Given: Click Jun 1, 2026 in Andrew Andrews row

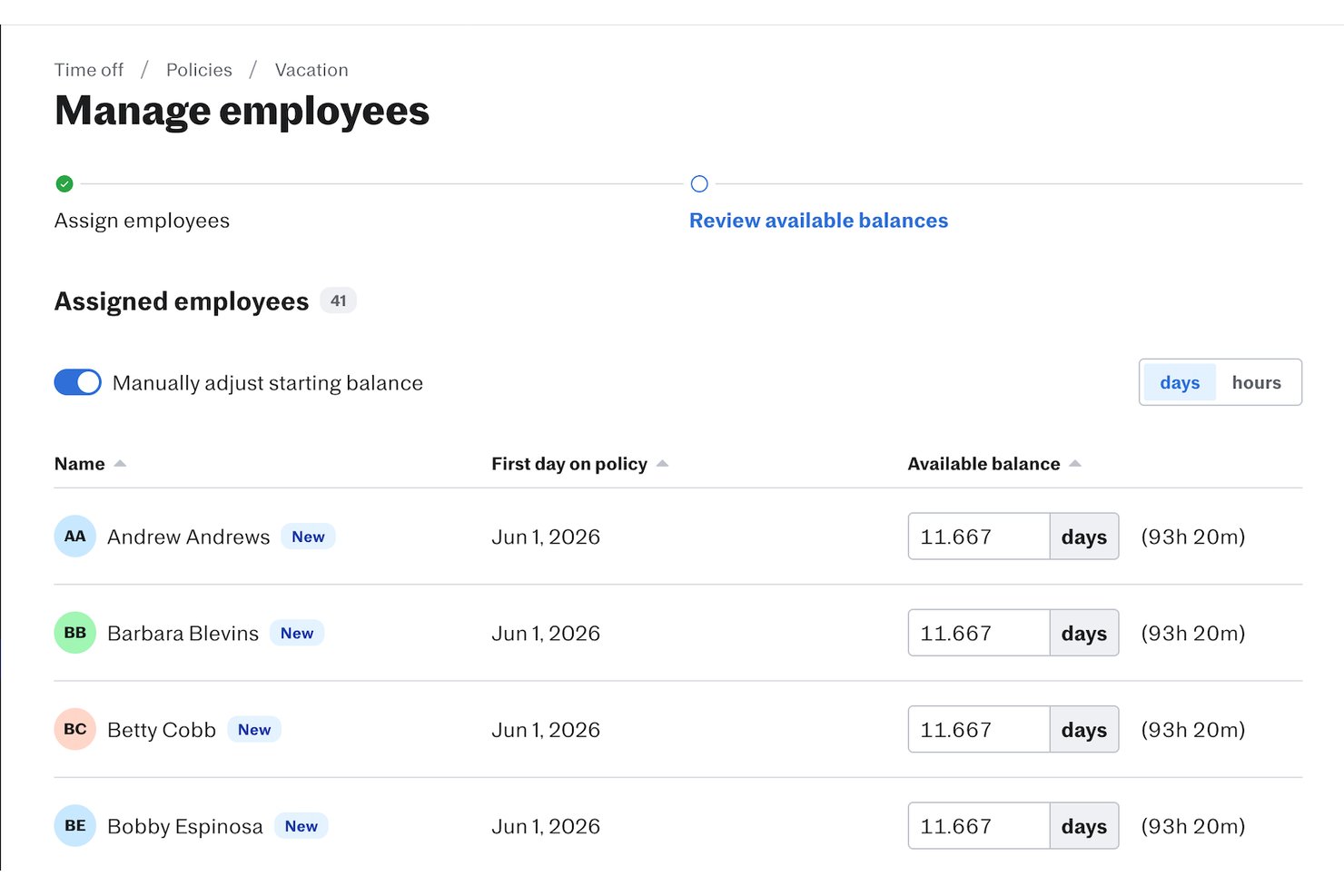Looking at the screenshot, I should click(546, 537).
